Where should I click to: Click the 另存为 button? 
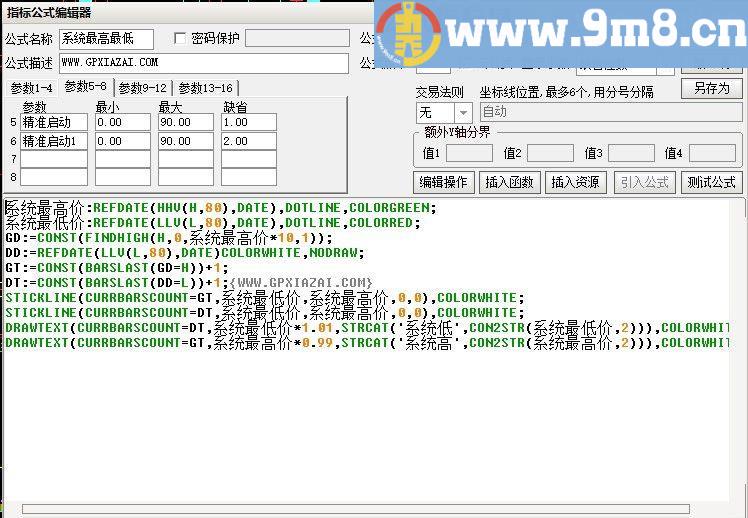click(712, 89)
